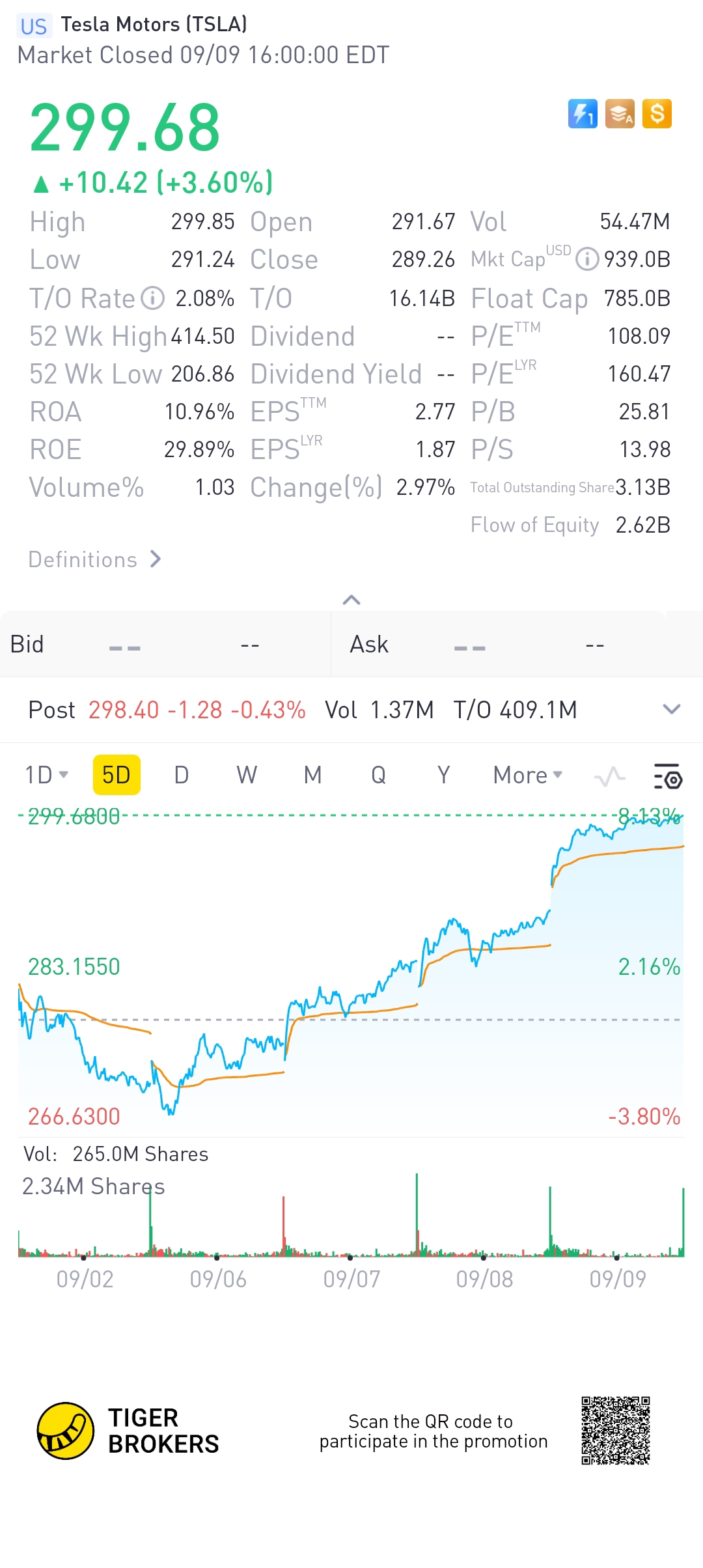Toggle the chart indicator wave icon
The height and width of the screenshot is (1568, 703).
(609, 776)
